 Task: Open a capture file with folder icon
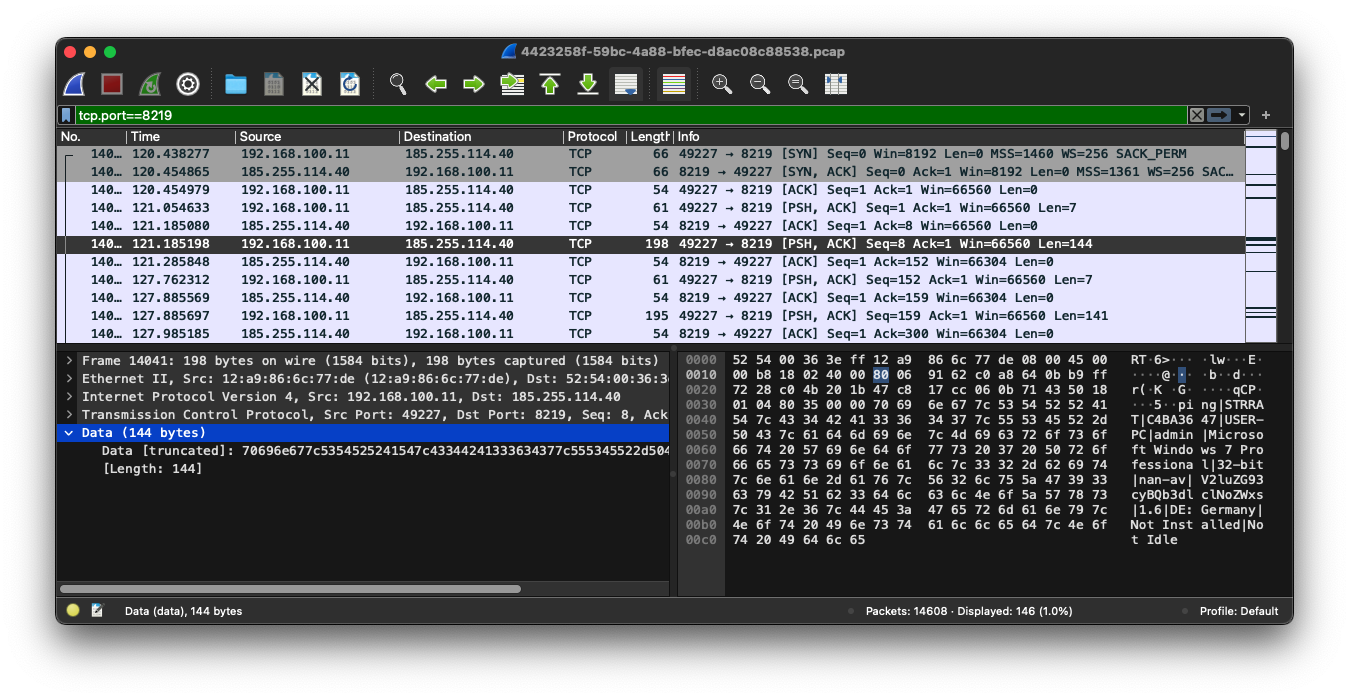click(236, 84)
